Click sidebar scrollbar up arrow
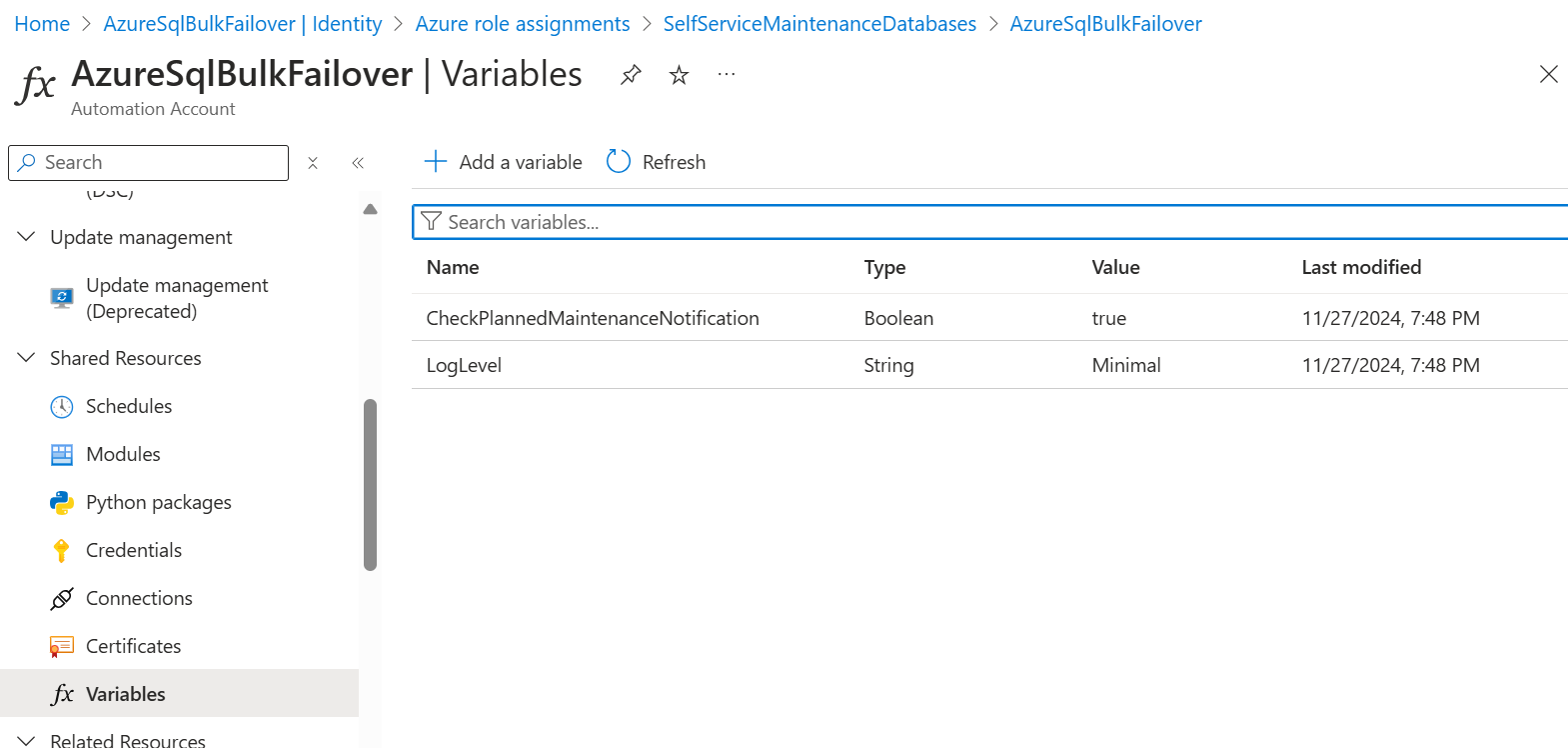Viewport: 1568px width, 748px height. [370, 209]
